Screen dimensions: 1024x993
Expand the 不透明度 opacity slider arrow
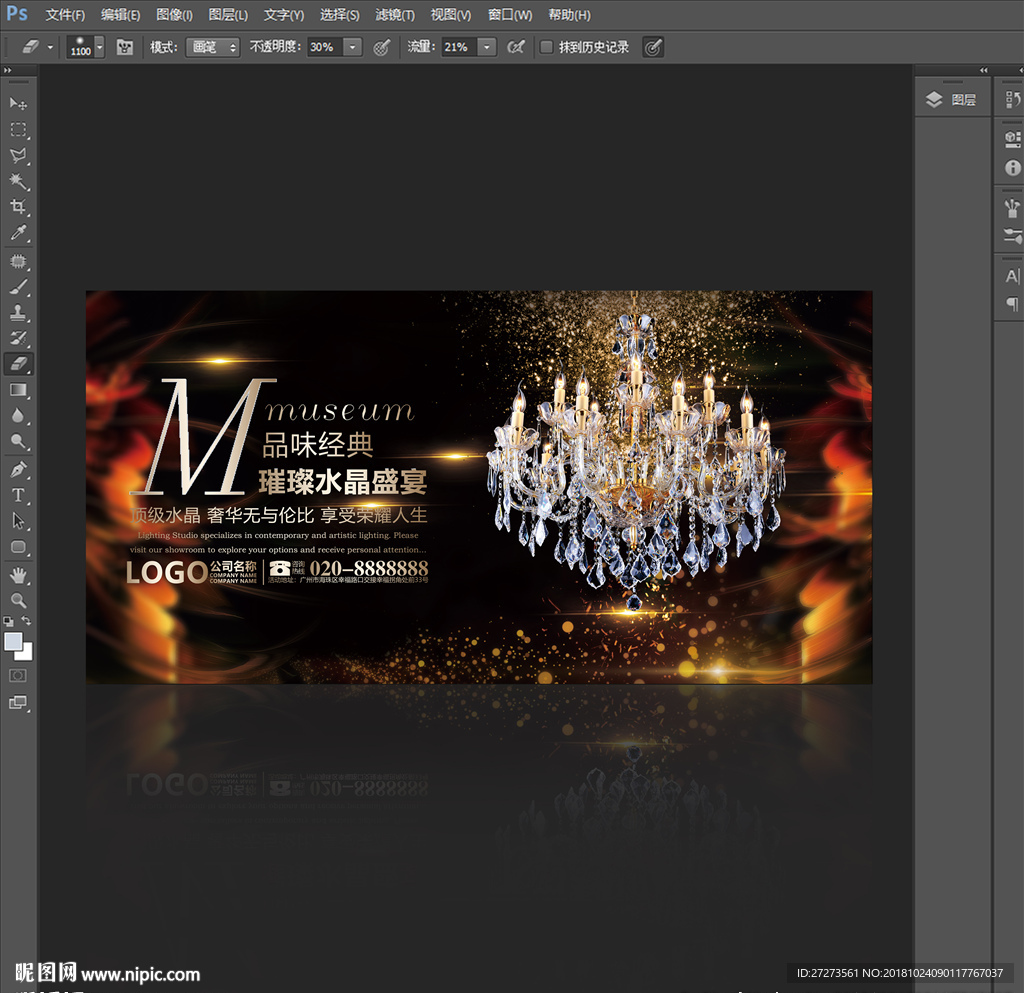coord(352,47)
